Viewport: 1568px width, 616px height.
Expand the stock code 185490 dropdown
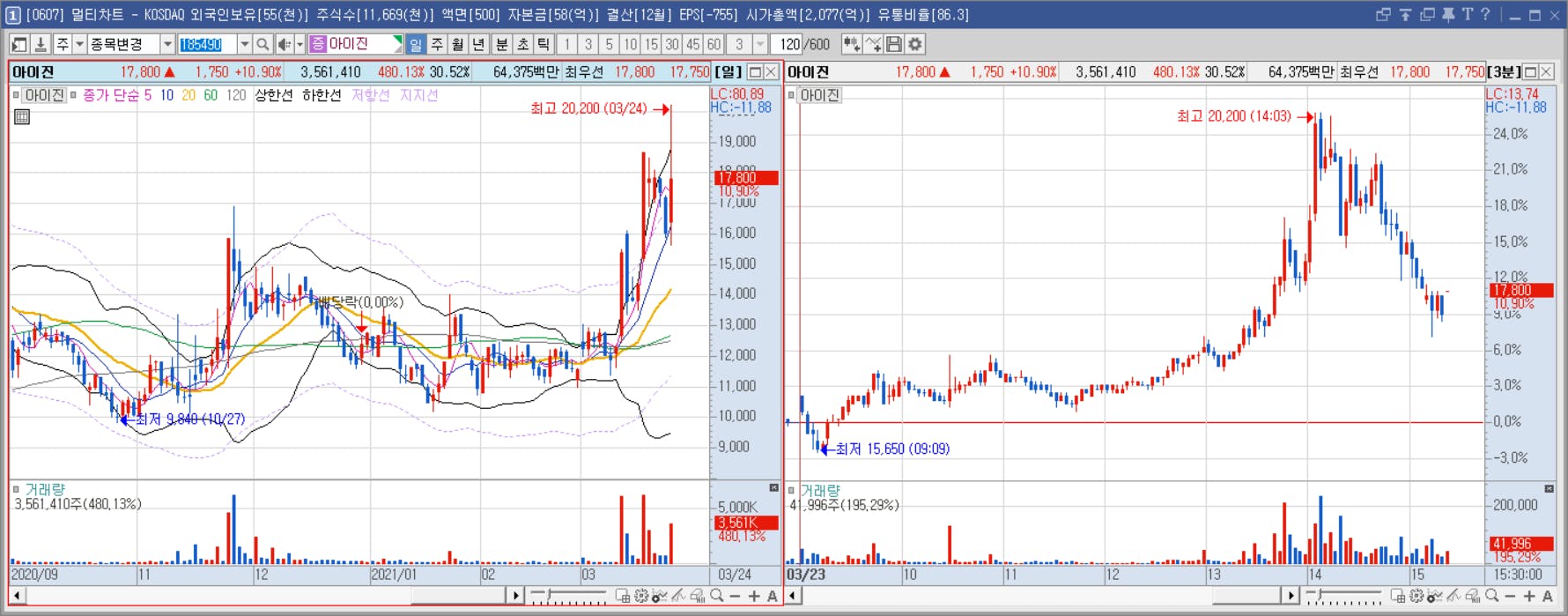click(244, 44)
